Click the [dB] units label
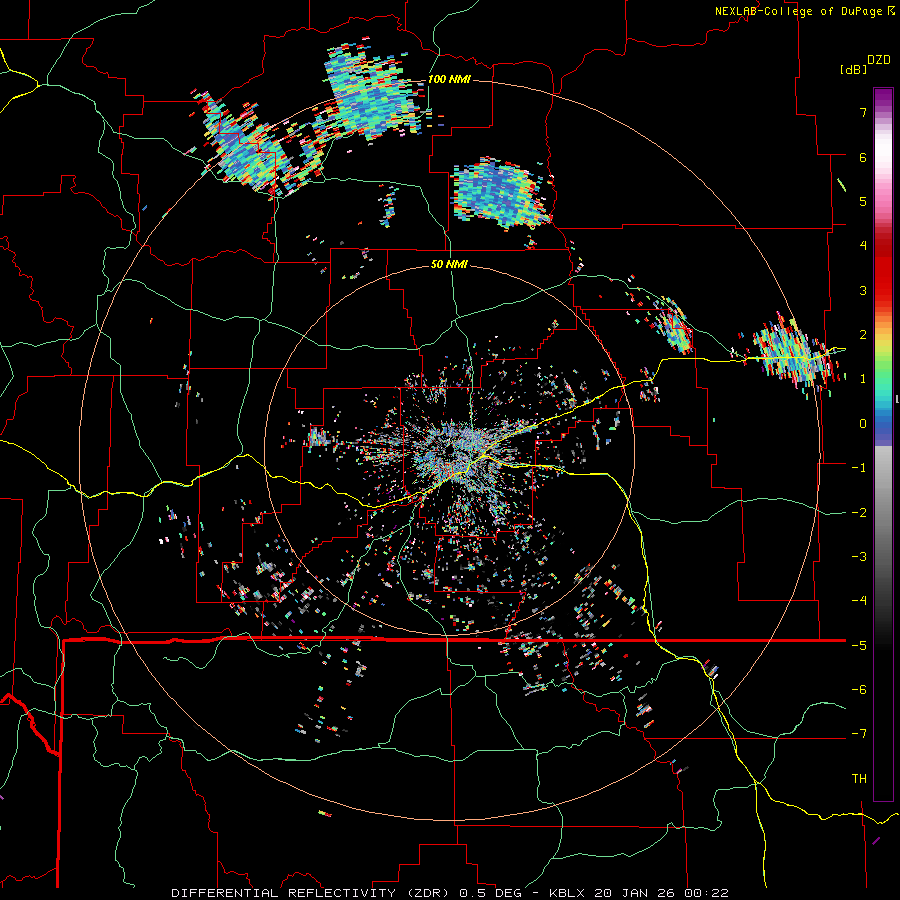The width and height of the screenshot is (900, 900). 853,69
